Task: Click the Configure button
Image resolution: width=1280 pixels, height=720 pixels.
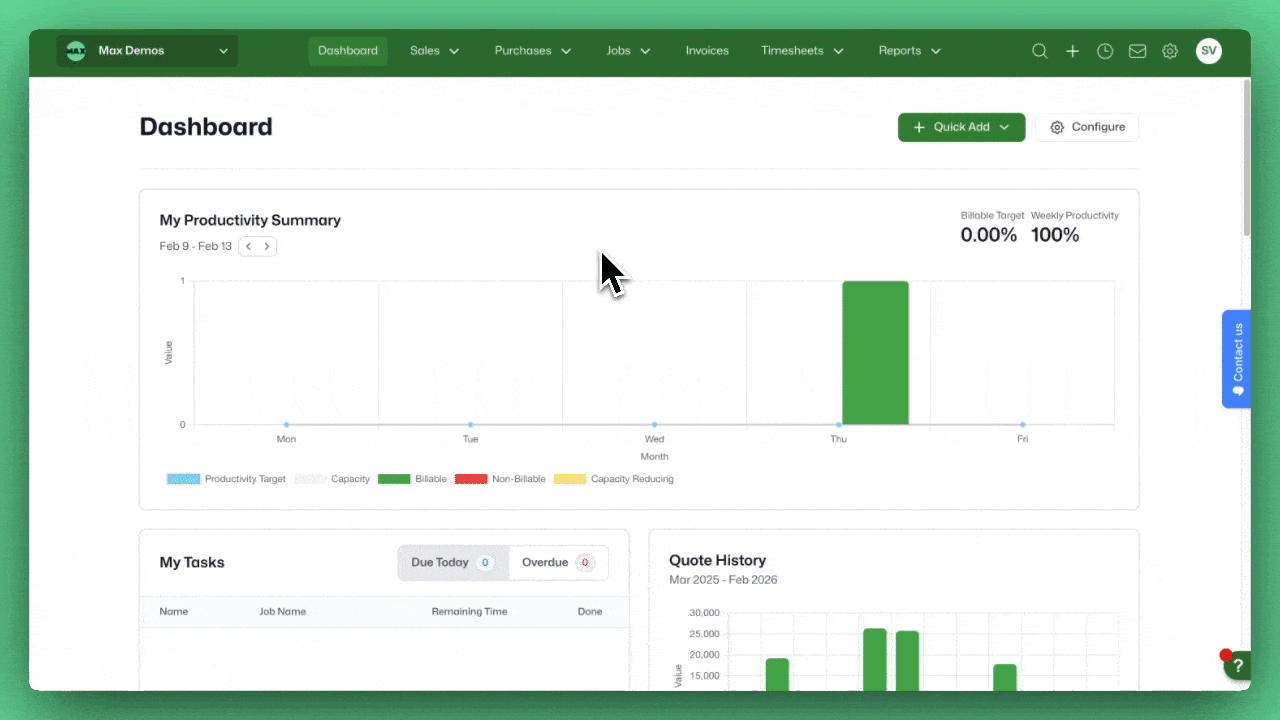Action: click(x=1087, y=127)
